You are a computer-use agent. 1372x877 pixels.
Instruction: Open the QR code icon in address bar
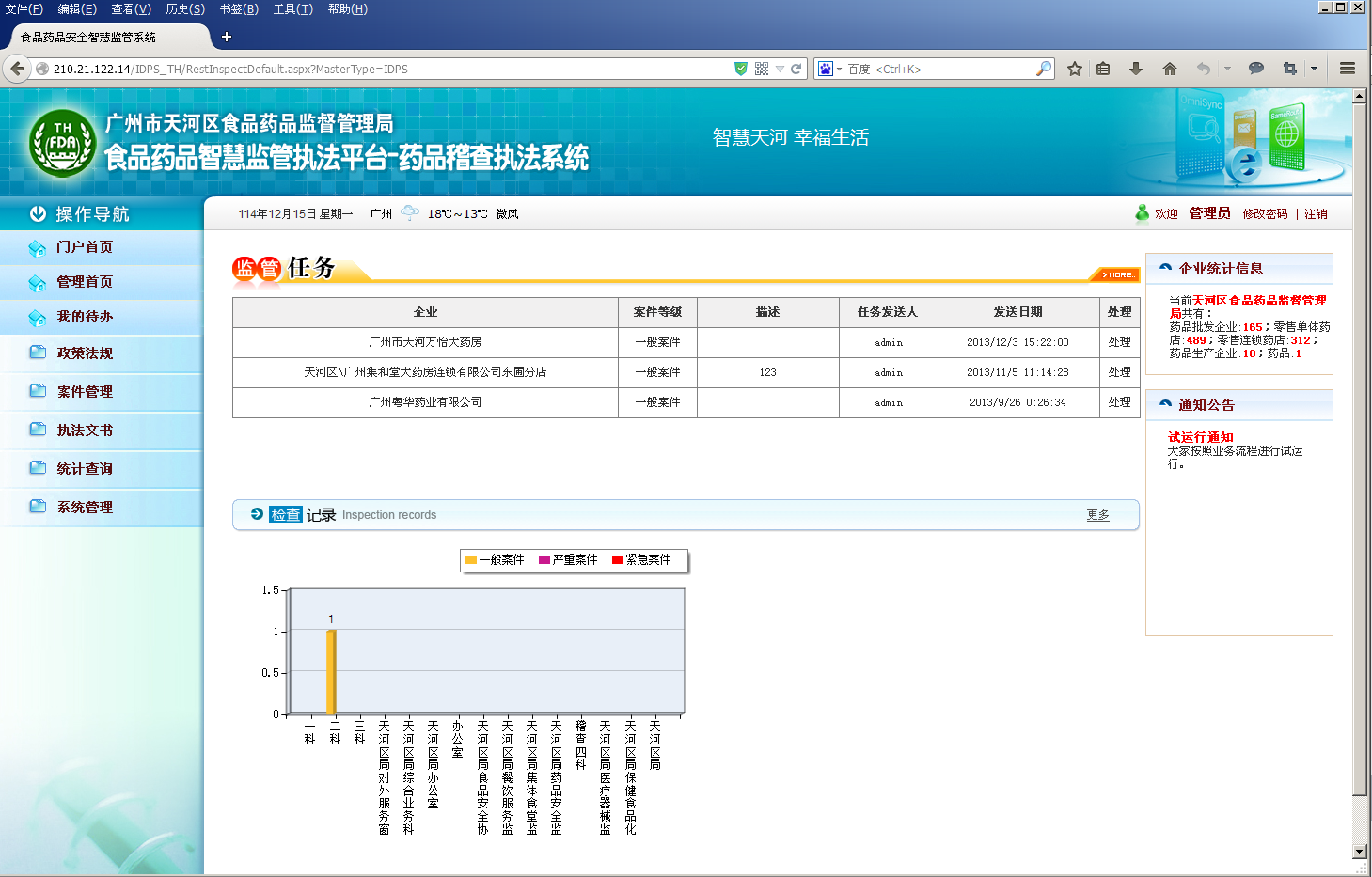(x=762, y=69)
